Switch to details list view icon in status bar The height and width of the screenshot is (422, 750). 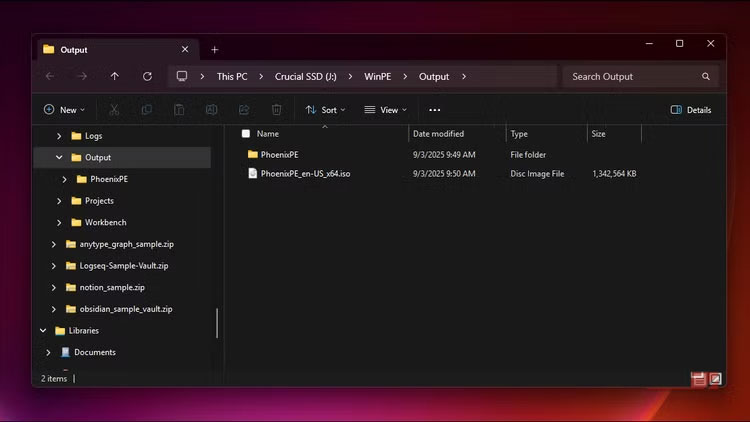698,379
